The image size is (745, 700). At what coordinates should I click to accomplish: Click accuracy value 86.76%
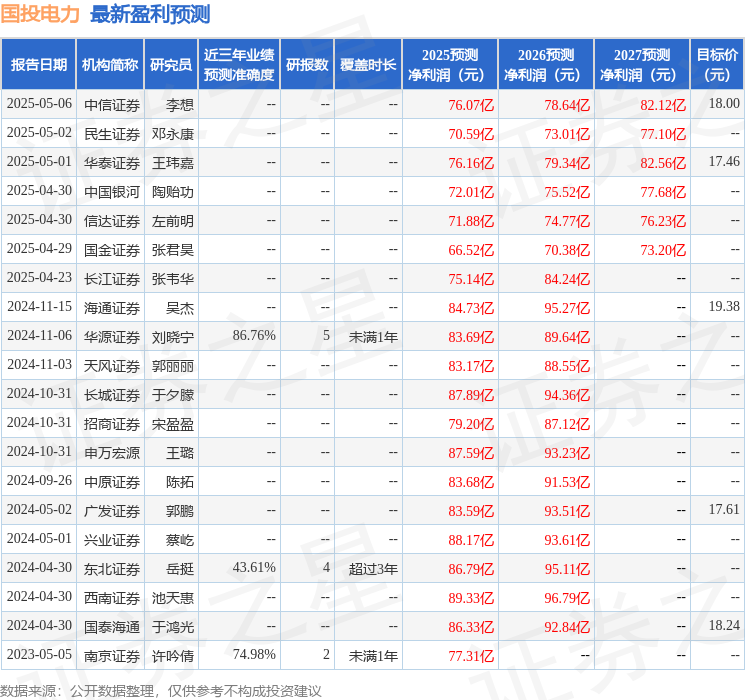click(x=254, y=336)
